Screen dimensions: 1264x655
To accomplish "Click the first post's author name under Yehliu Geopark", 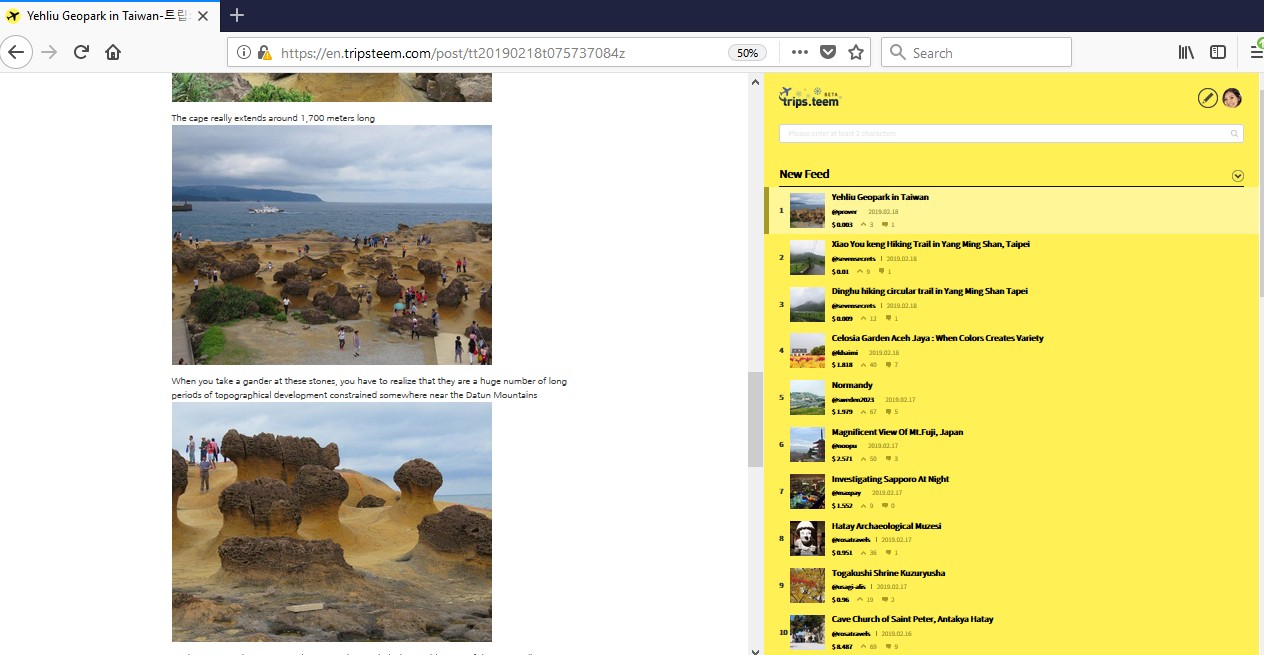I will (x=844, y=212).
